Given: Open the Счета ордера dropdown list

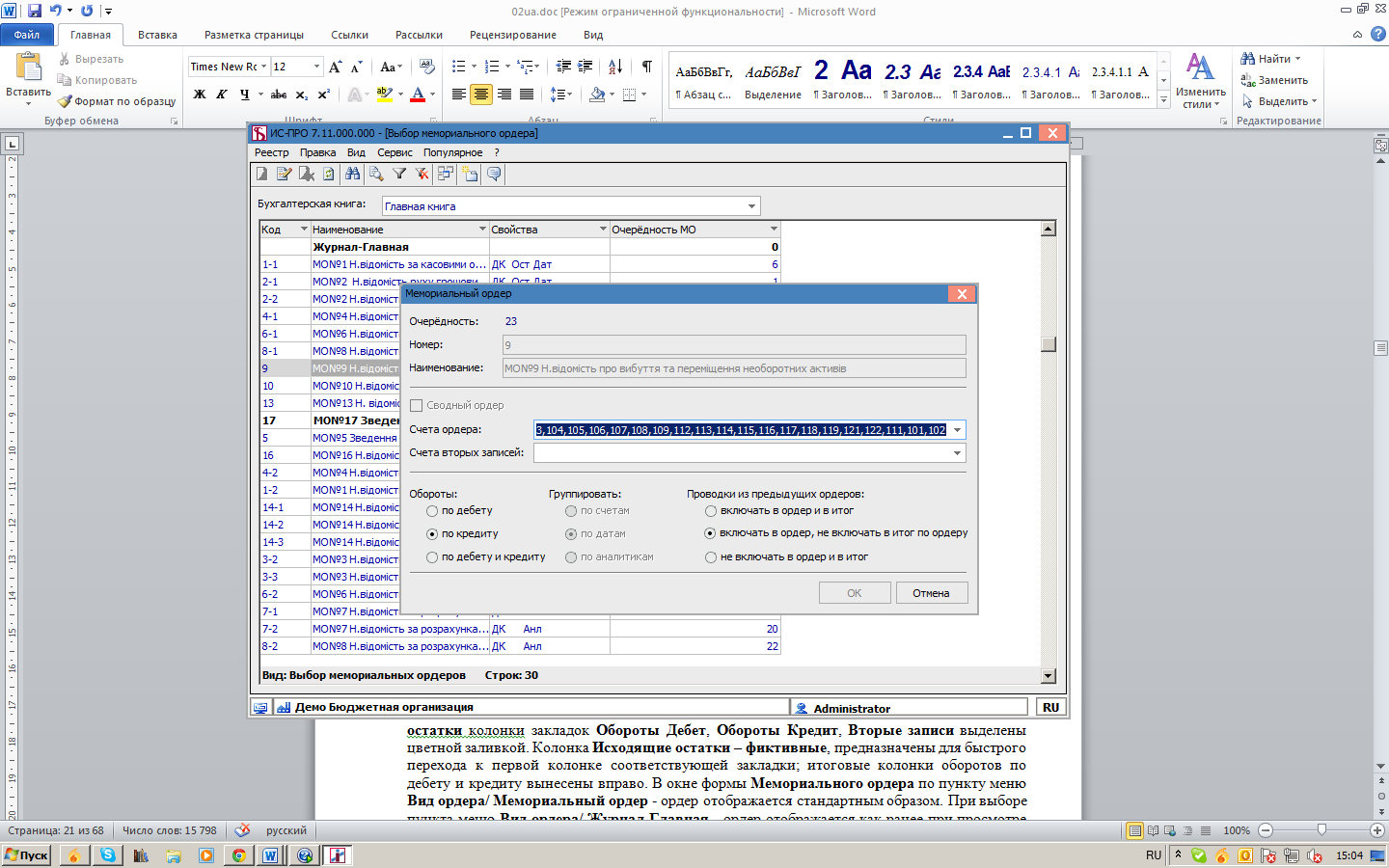Looking at the screenshot, I should tap(957, 430).
